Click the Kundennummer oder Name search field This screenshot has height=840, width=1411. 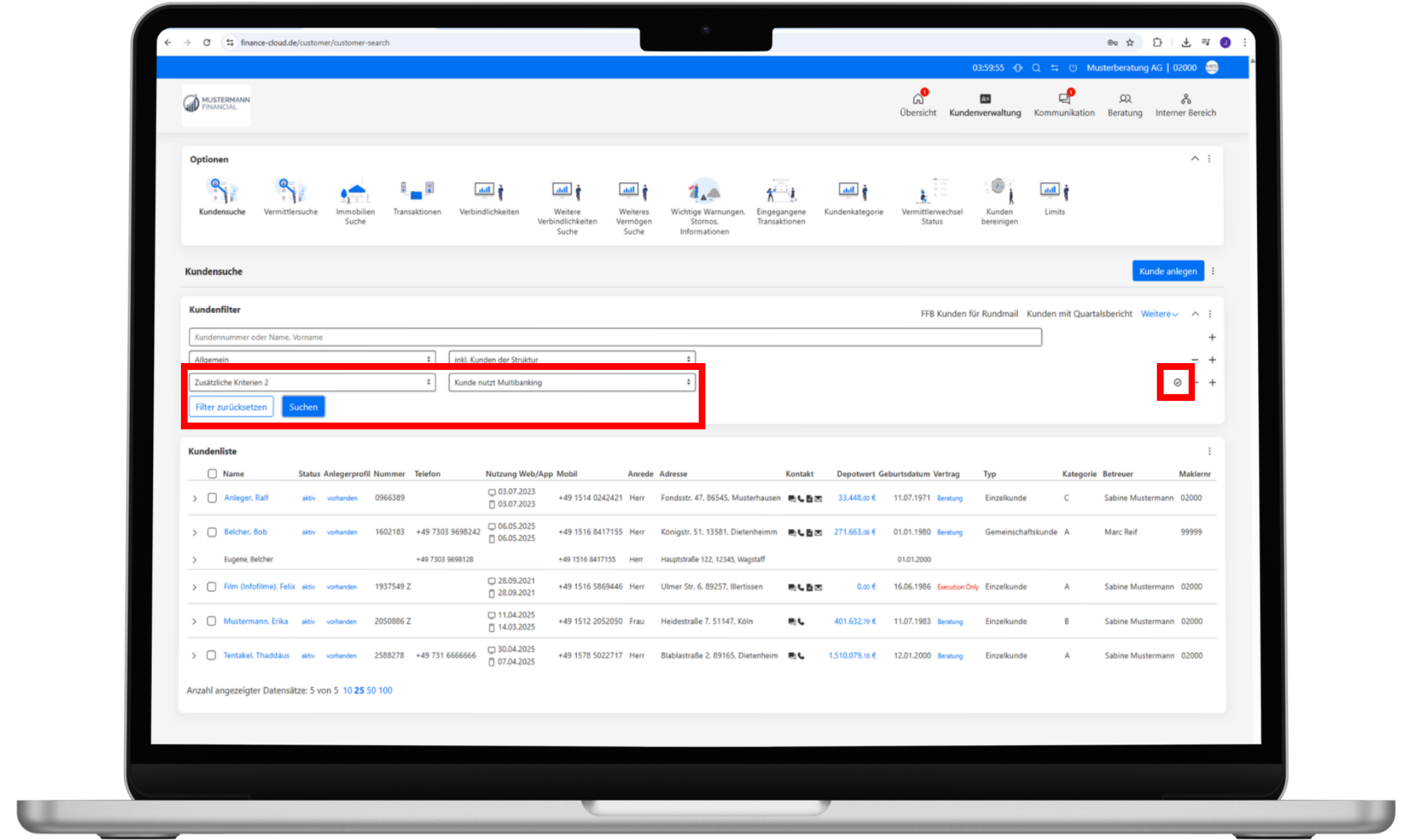pyautogui.click(x=614, y=337)
